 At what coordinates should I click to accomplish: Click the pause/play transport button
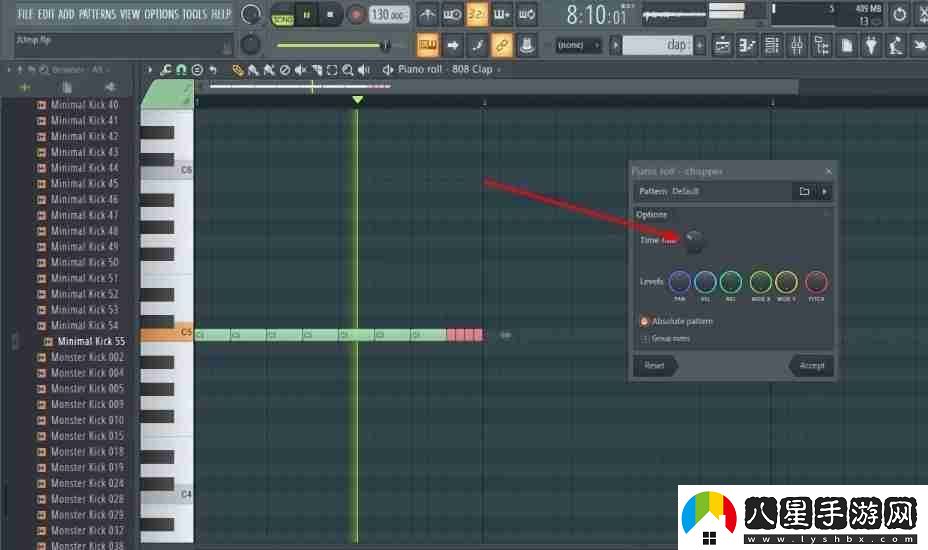(307, 15)
